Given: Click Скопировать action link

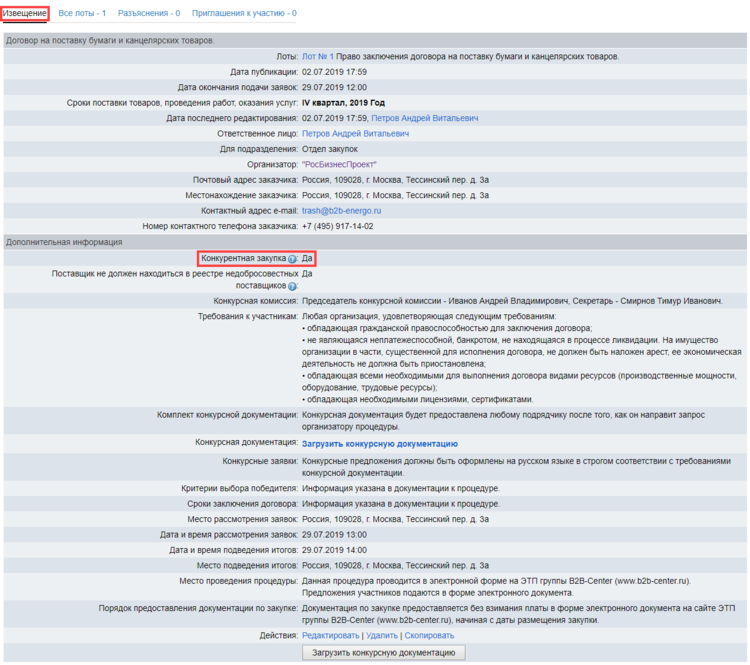Looking at the screenshot, I should tap(429, 635).
